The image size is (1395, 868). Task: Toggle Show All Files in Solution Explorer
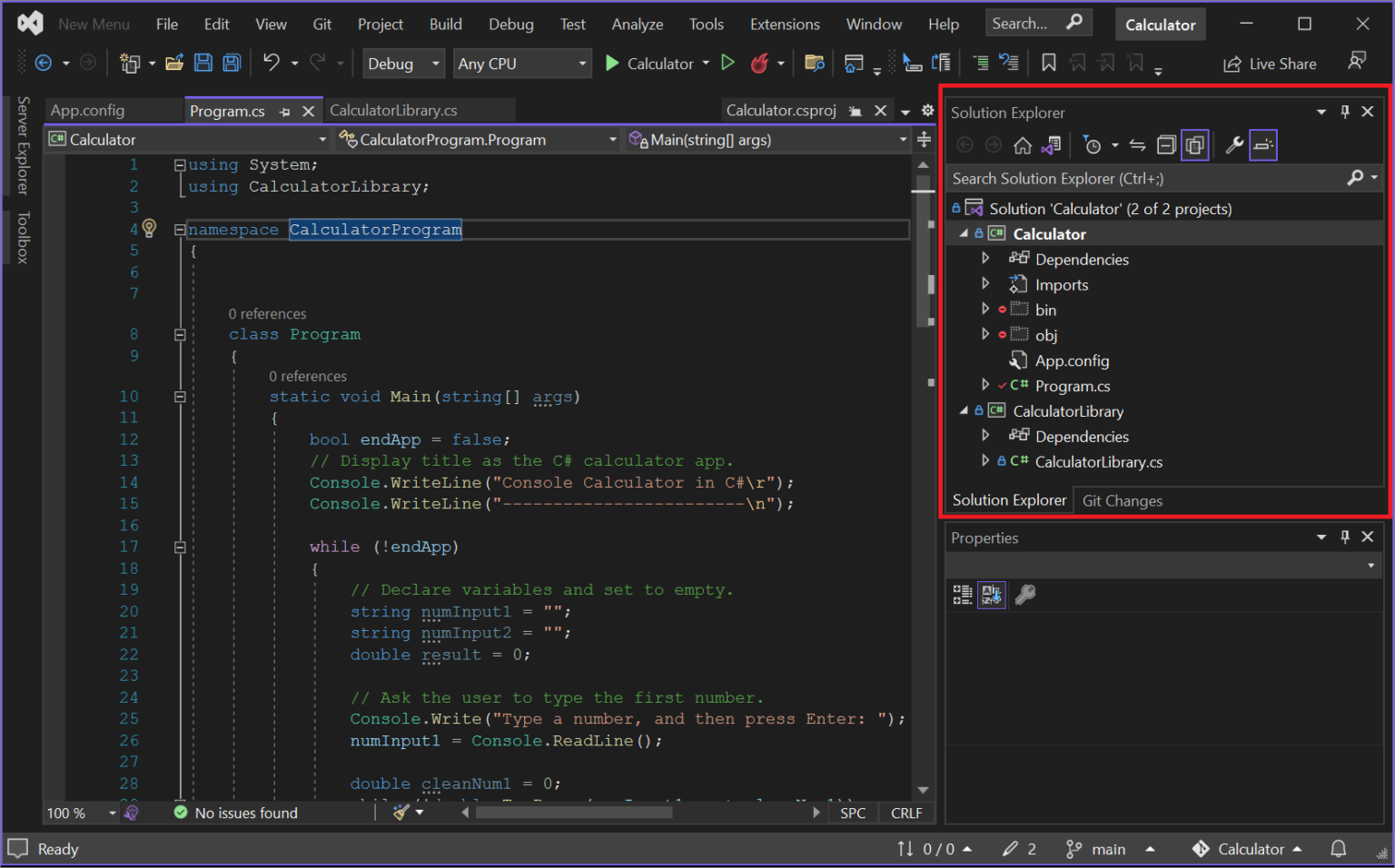1195,144
